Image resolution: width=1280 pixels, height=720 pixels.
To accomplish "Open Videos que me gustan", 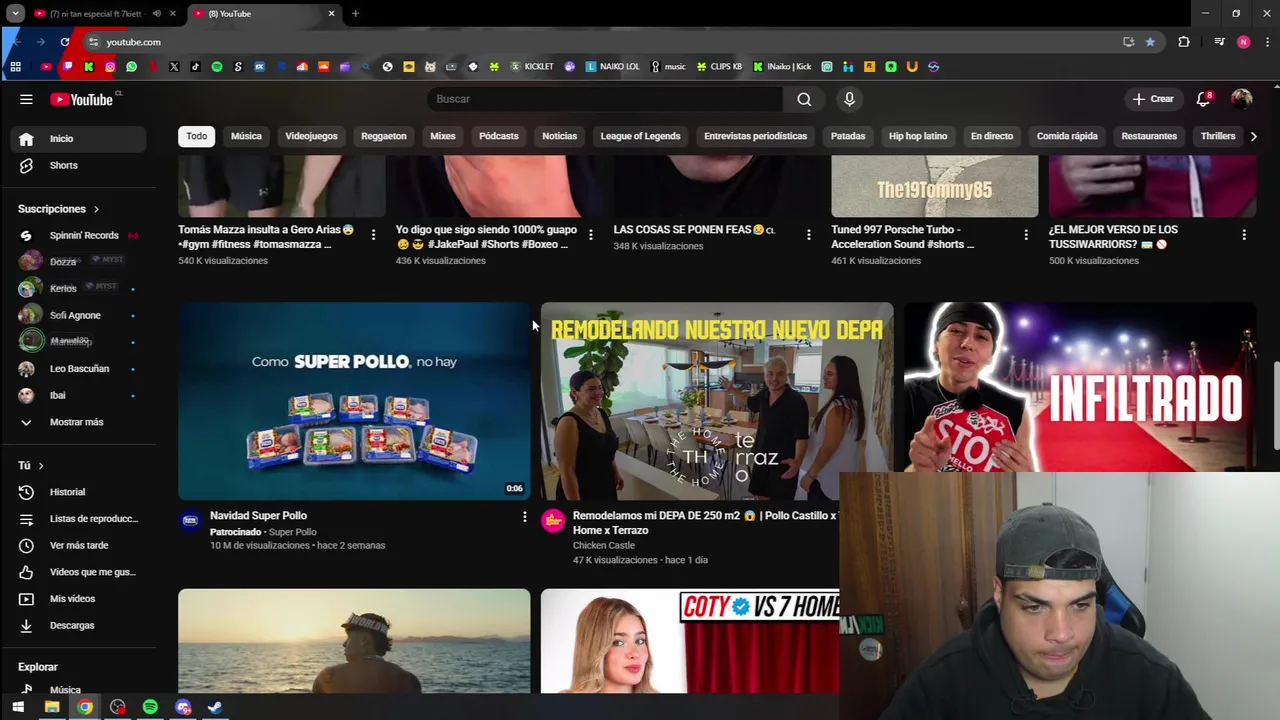I will (77, 572).
